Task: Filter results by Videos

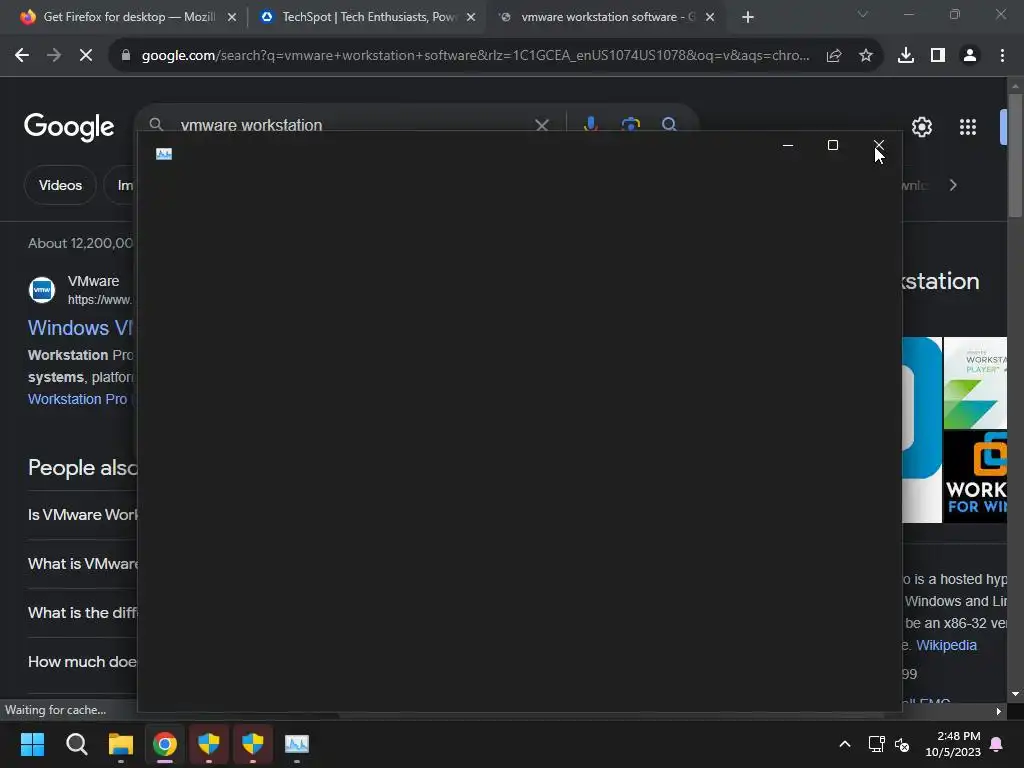Action: click(x=60, y=185)
